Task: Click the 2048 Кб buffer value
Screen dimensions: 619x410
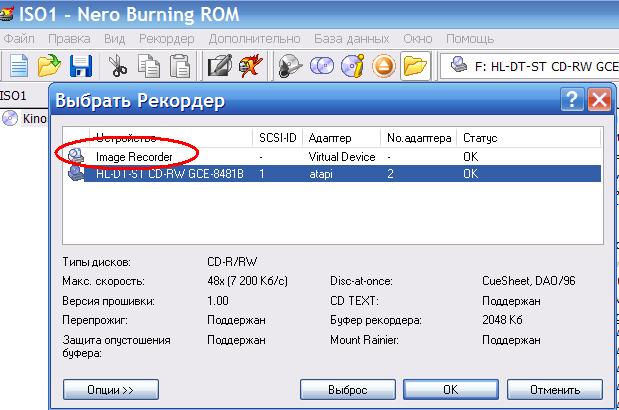Action: pos(502,319)
